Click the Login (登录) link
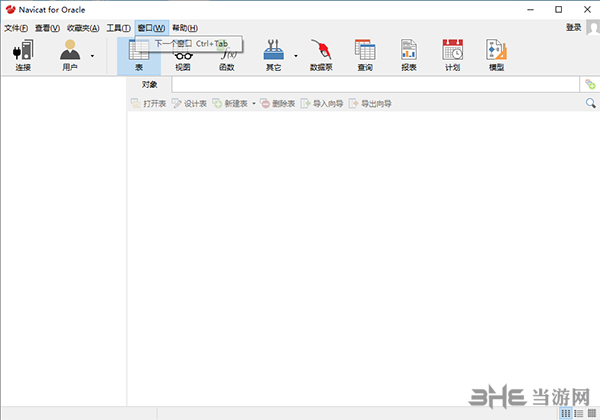The height and width of the screenshot is (420, 600). click(574, 27)
